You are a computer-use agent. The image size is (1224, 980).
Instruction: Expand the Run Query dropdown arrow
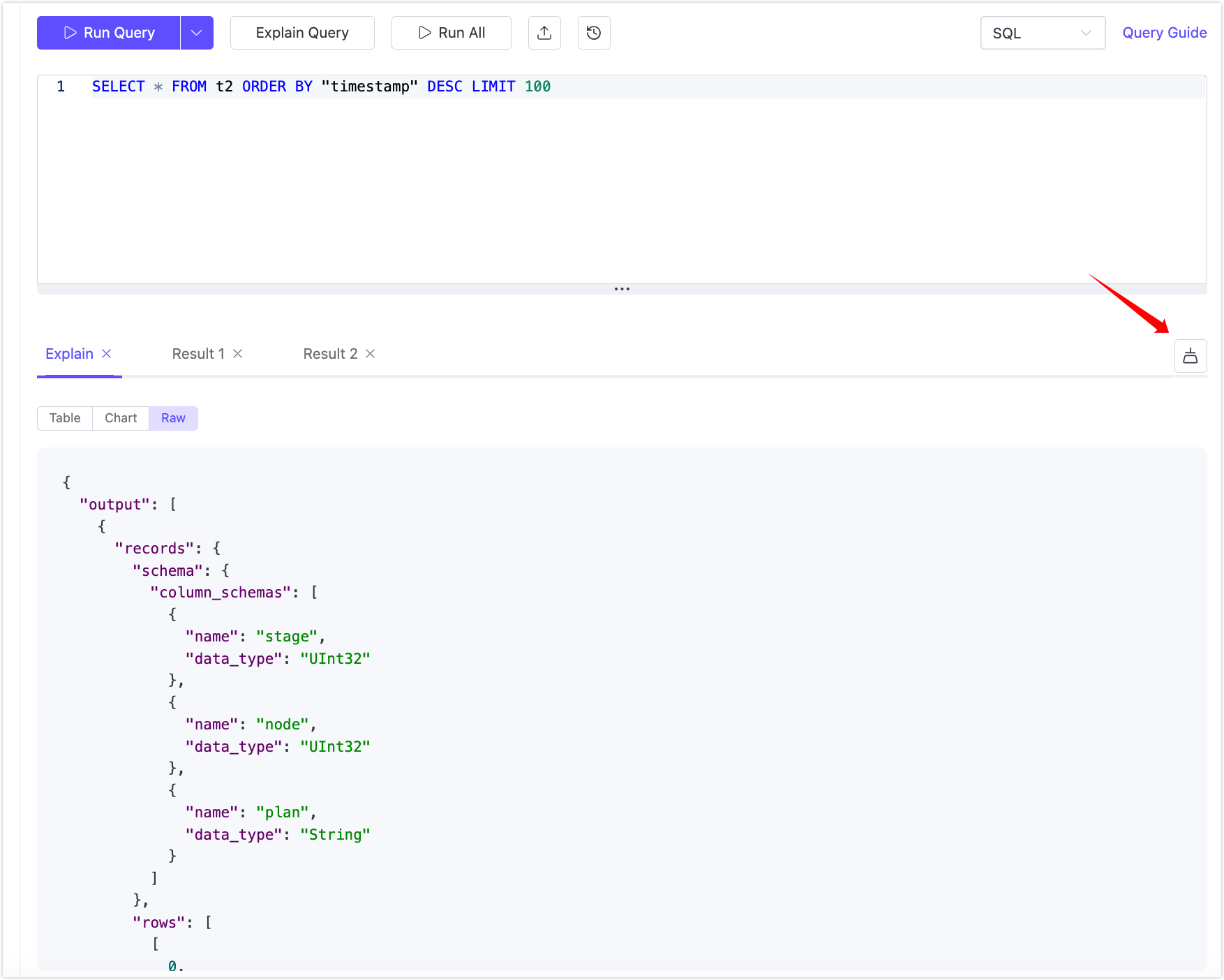click(x=196, y=32)
